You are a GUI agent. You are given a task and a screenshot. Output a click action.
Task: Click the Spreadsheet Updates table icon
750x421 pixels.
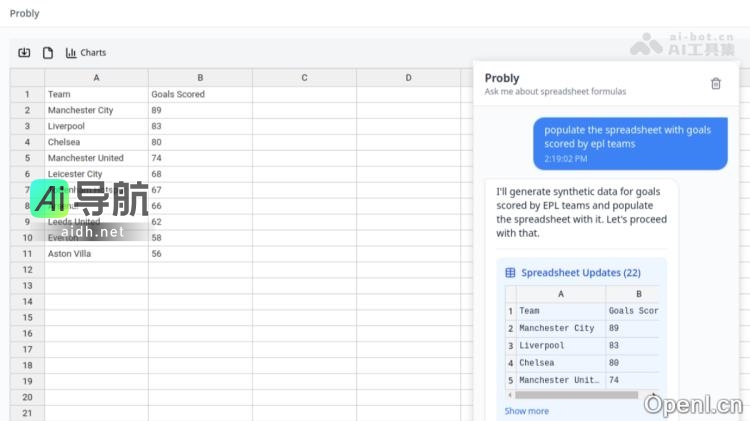pyautogui.click(x=510, y=272)
